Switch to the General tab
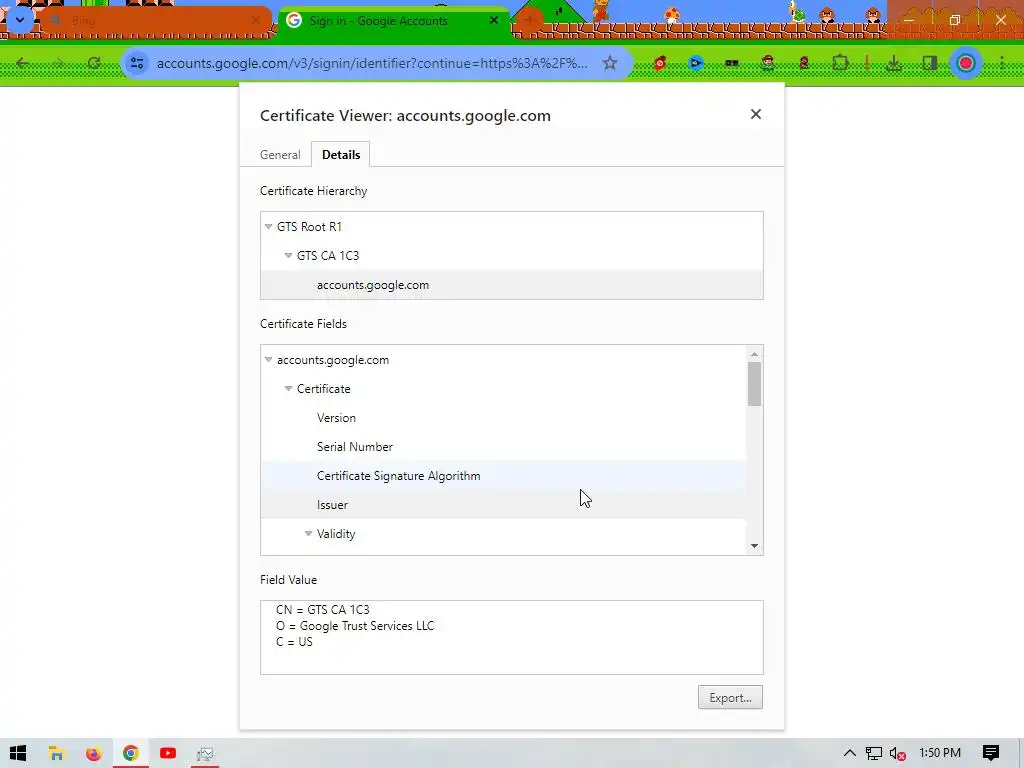Image resolution: width=1024 pixels, height=768 pixels. [280, 155]
